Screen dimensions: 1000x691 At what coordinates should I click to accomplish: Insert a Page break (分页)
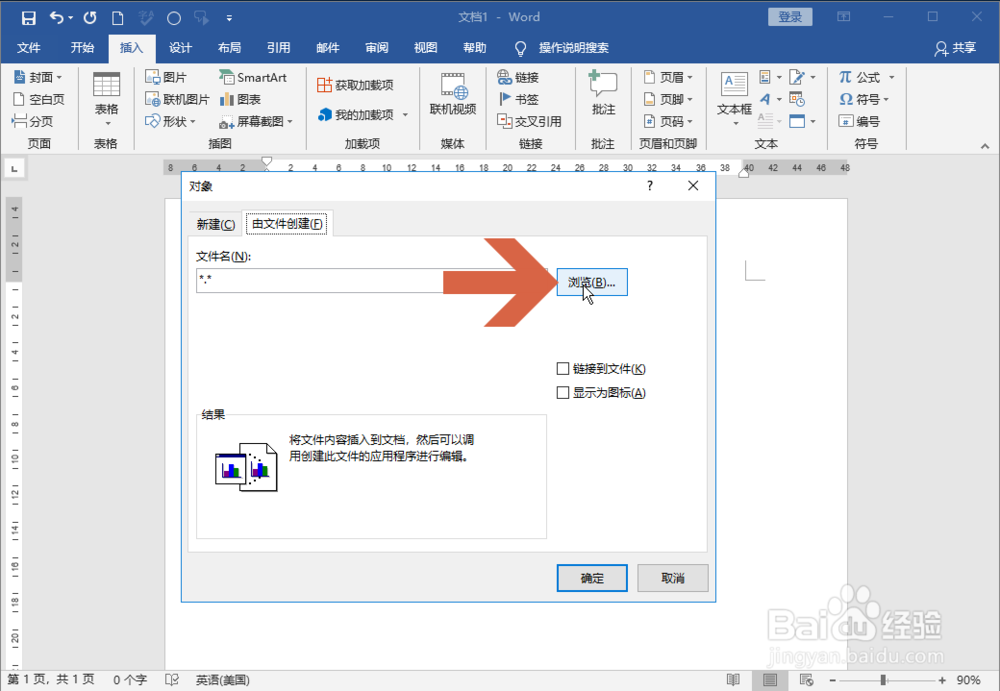[x=33, y=121]
